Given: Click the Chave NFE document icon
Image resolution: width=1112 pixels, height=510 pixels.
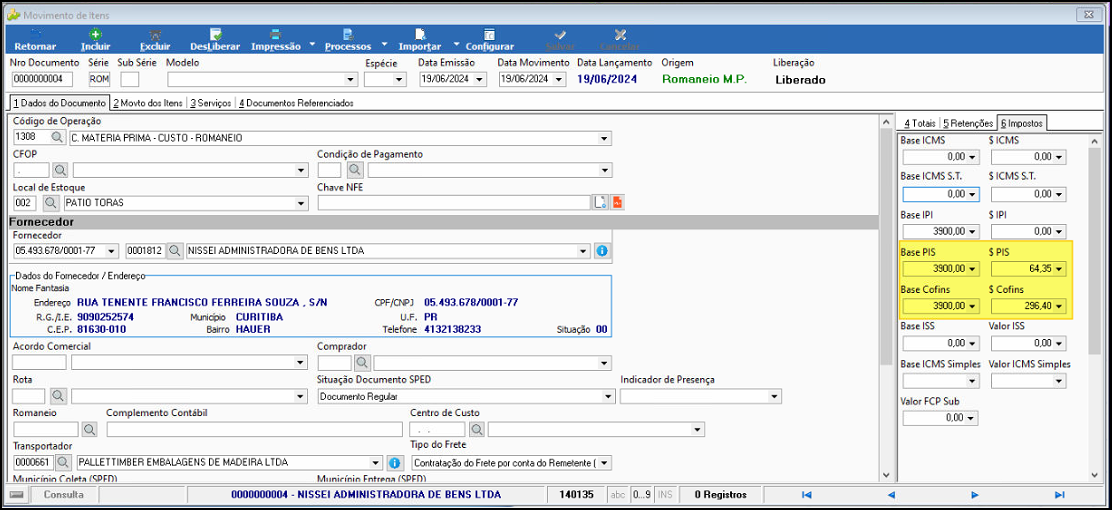Looking at the screenshot, I should point(600,203).
